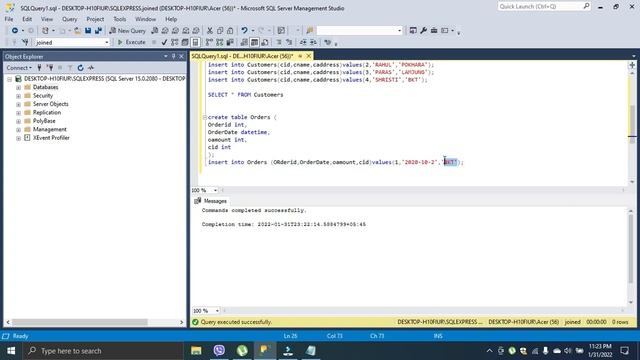
Task: Expand the Management node
Action: click(18, 130)
